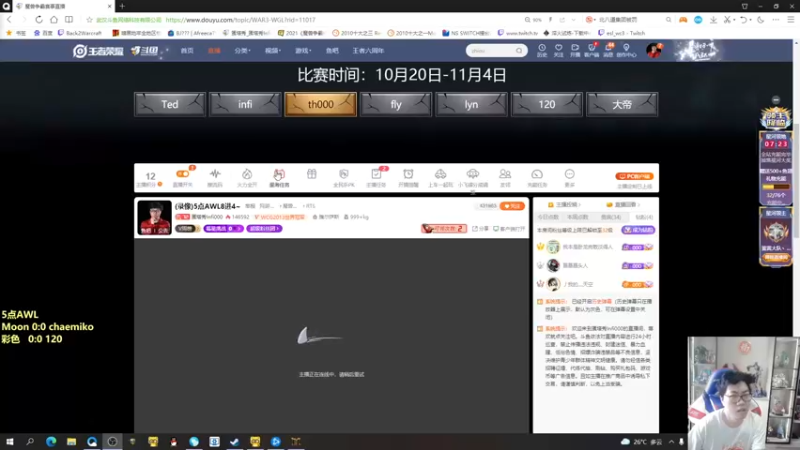Click the orange follow heart button
800x450 pixels.
pos(512,206)
